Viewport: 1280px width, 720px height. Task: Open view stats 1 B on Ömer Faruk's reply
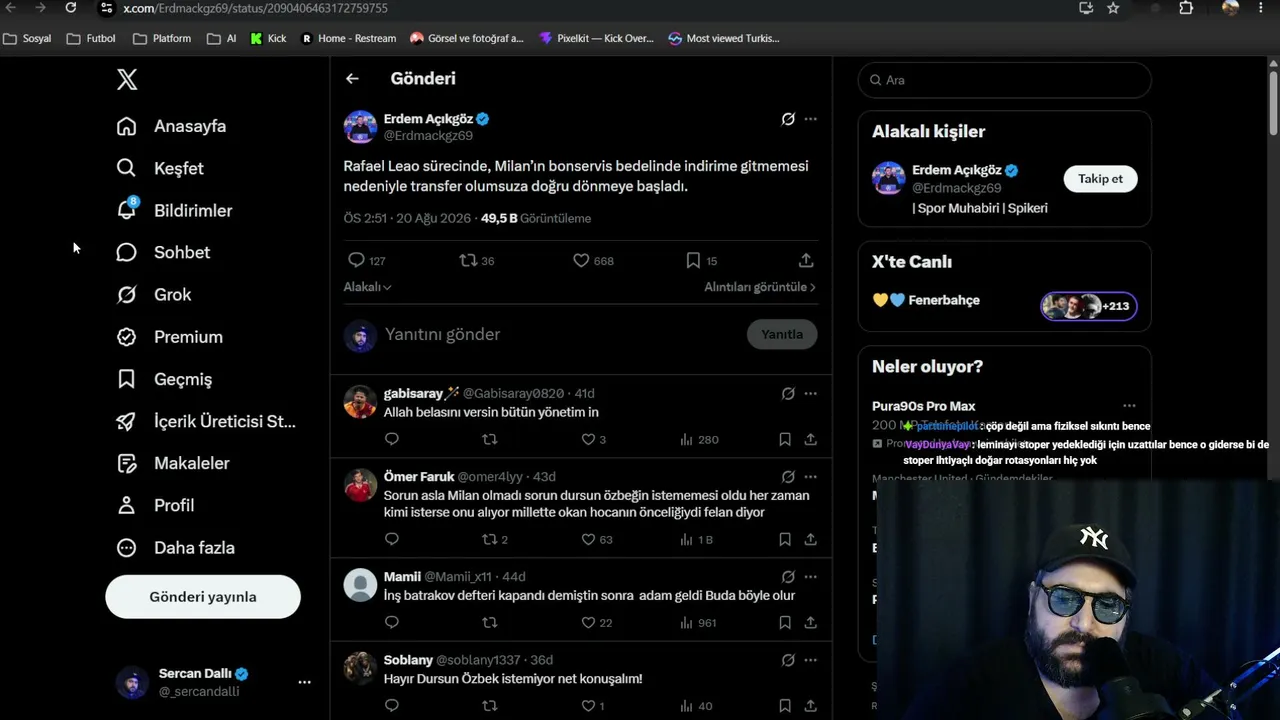pos(696,539)
